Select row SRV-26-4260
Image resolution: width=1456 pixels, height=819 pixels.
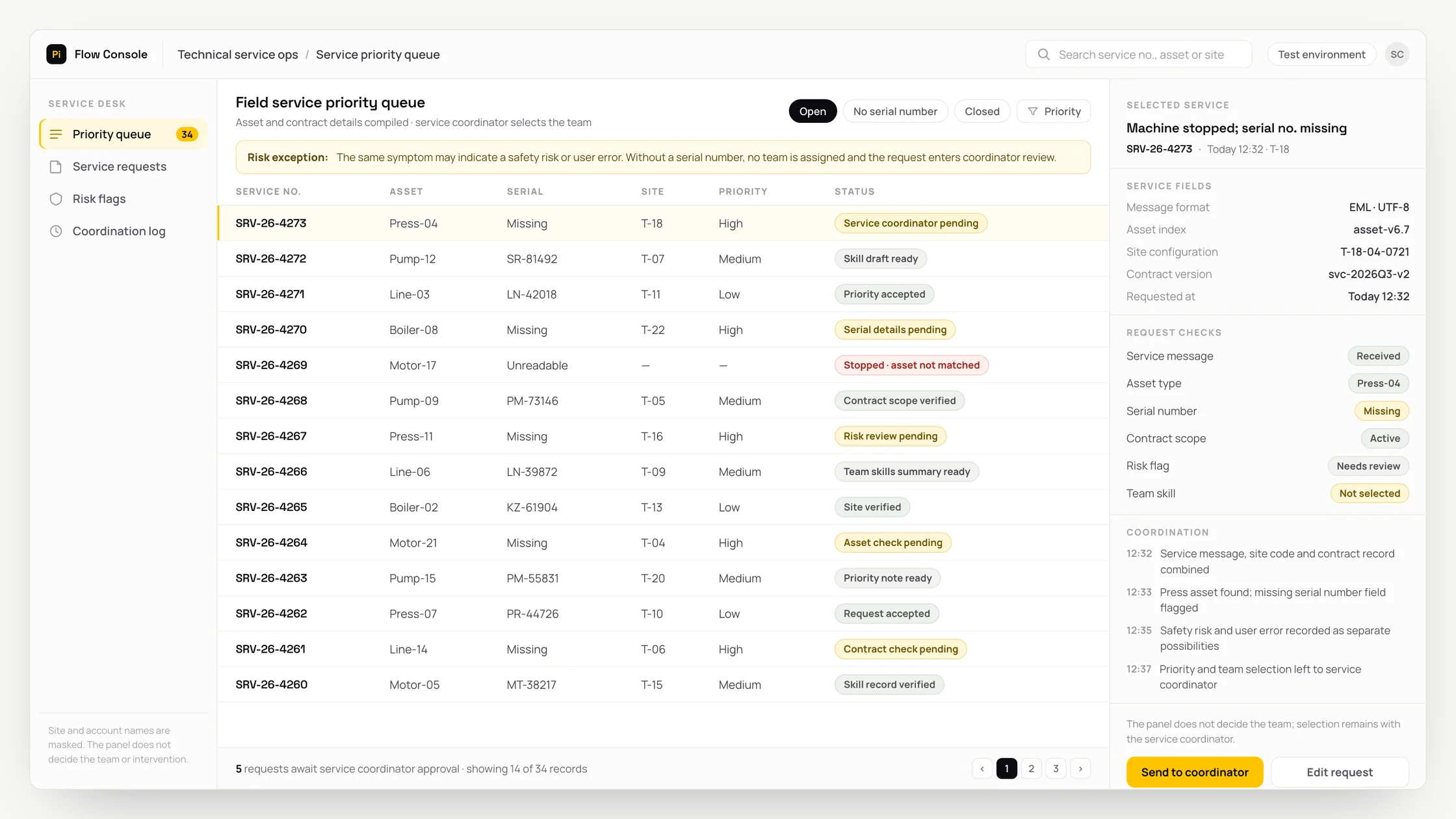click(663, 684)
